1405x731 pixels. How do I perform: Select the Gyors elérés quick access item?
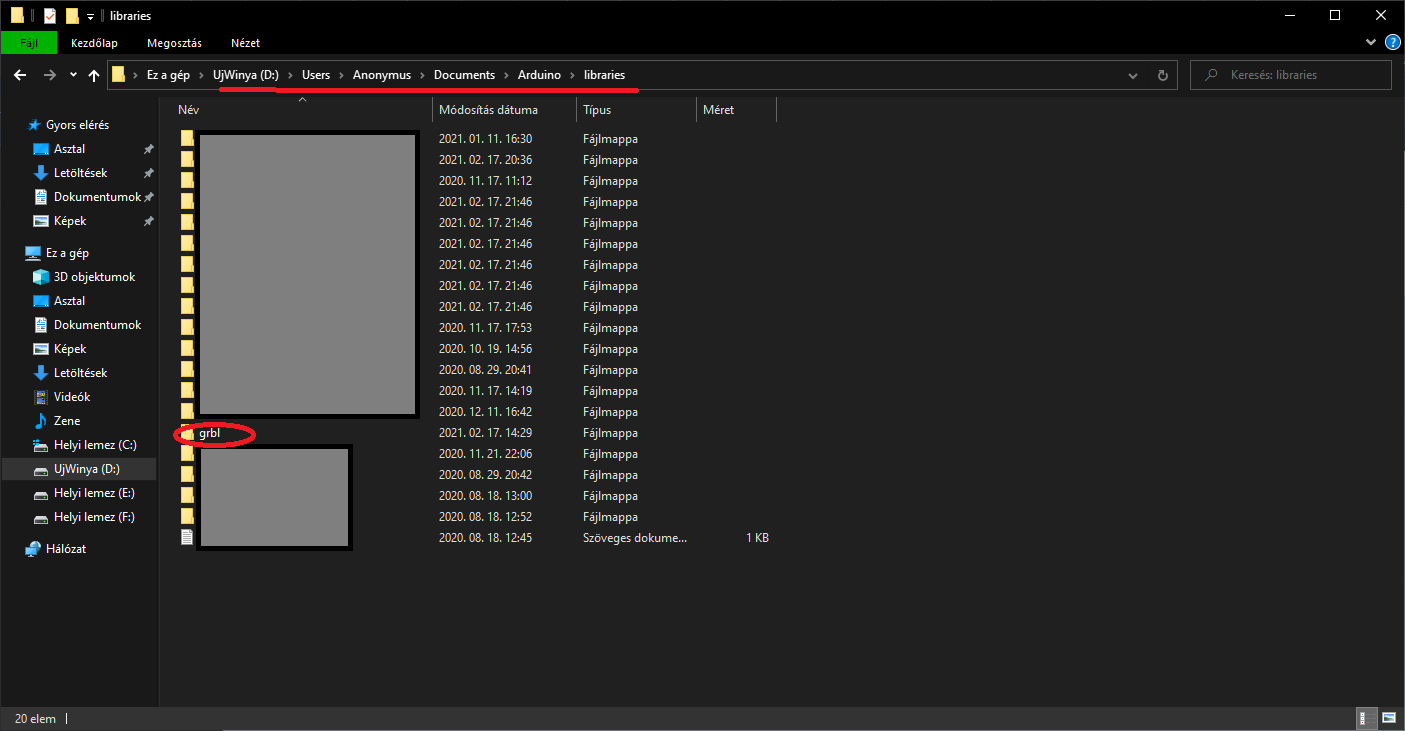pos(77,125)
